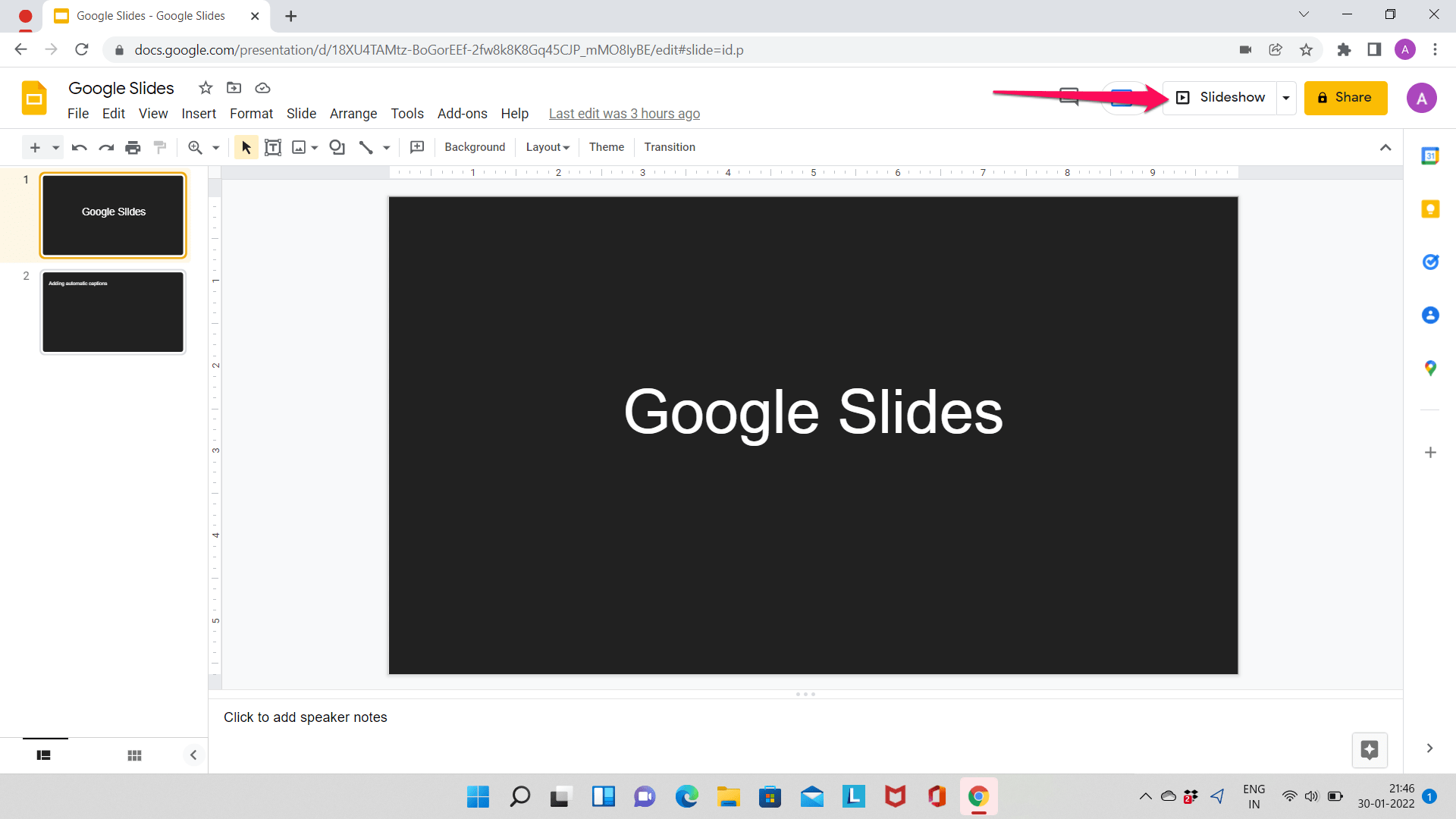Click the Redo arrow icon
Image resolution: width=1456 pixels, height=819 pixels.
tap(106, 147)
